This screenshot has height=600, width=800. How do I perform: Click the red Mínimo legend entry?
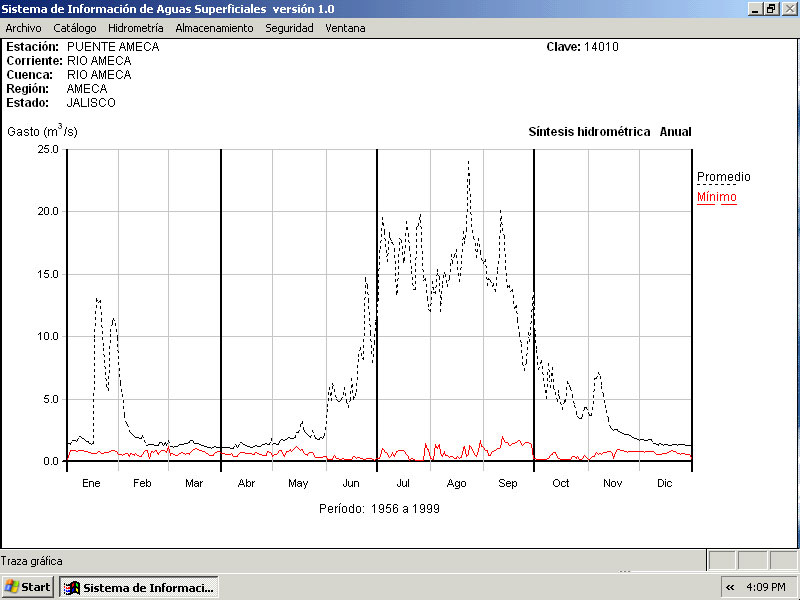coord(716,197)
